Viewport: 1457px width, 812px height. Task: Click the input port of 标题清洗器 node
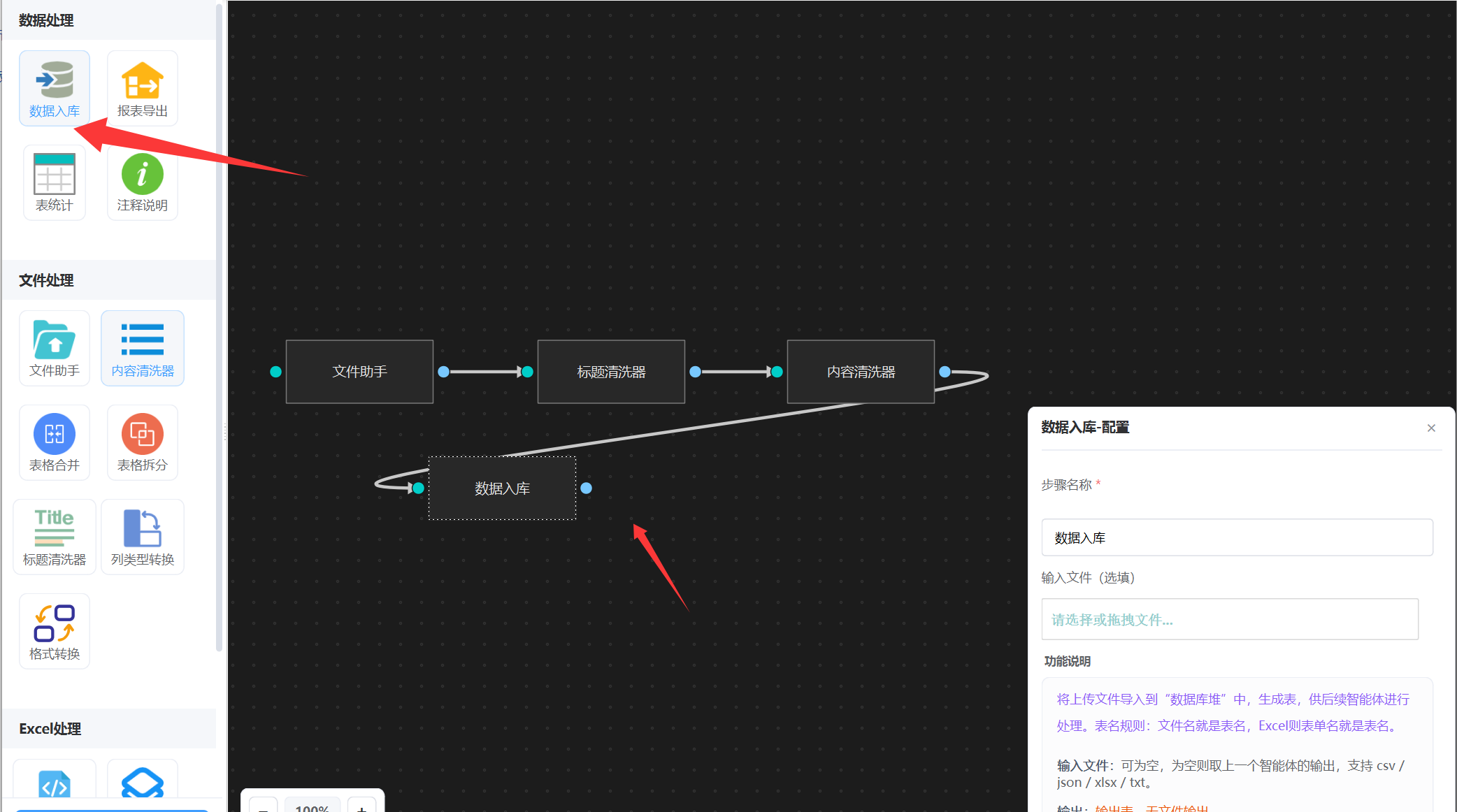528,372
